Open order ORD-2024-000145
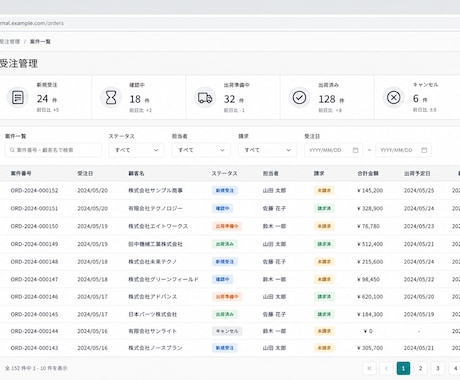Image resolution: width=460 pixels, height=380 pixels. 34,314
